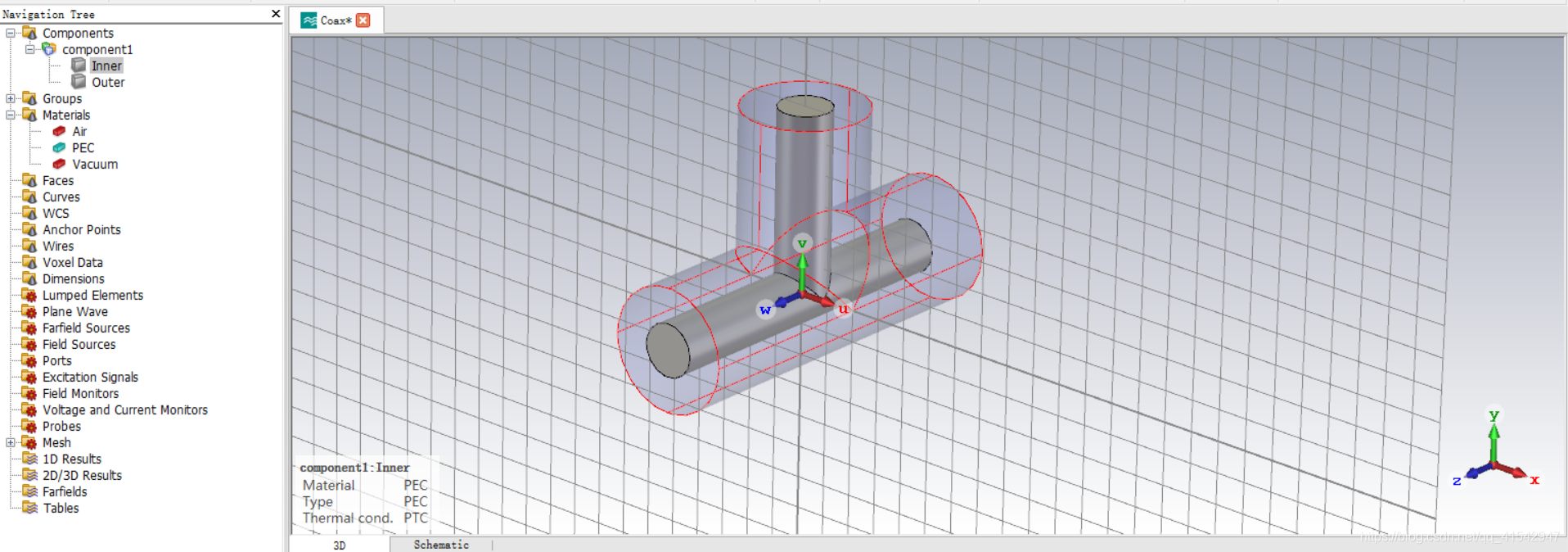Screen dimensions: 1568x552
Task: Click the WCS v-axis handle
Action: [x=802, y=243]
